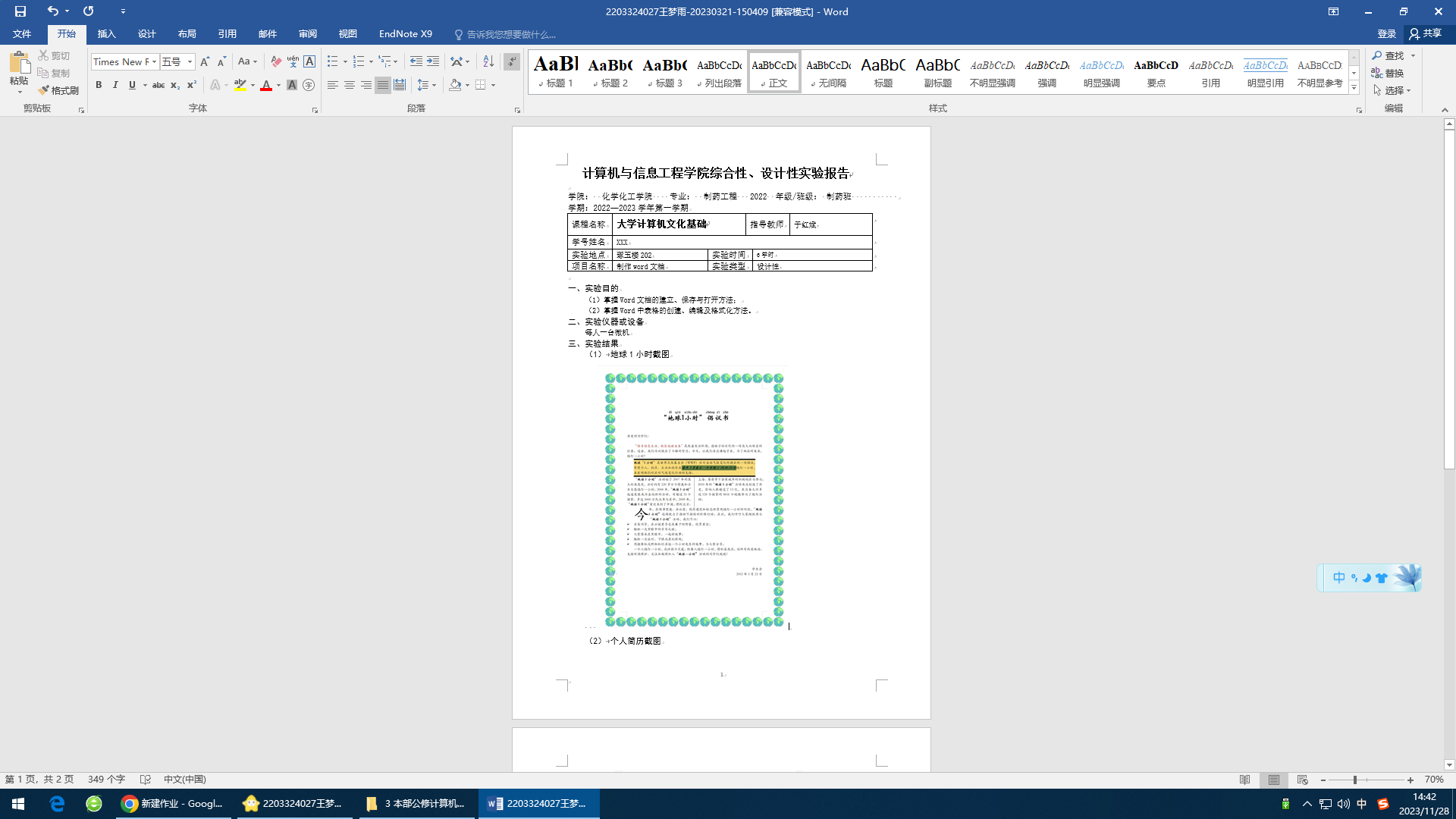Viewport: 1456px width, 819px height.
Task: Open the 插入 ribbon tab
Action: click(x=106, y=34)
